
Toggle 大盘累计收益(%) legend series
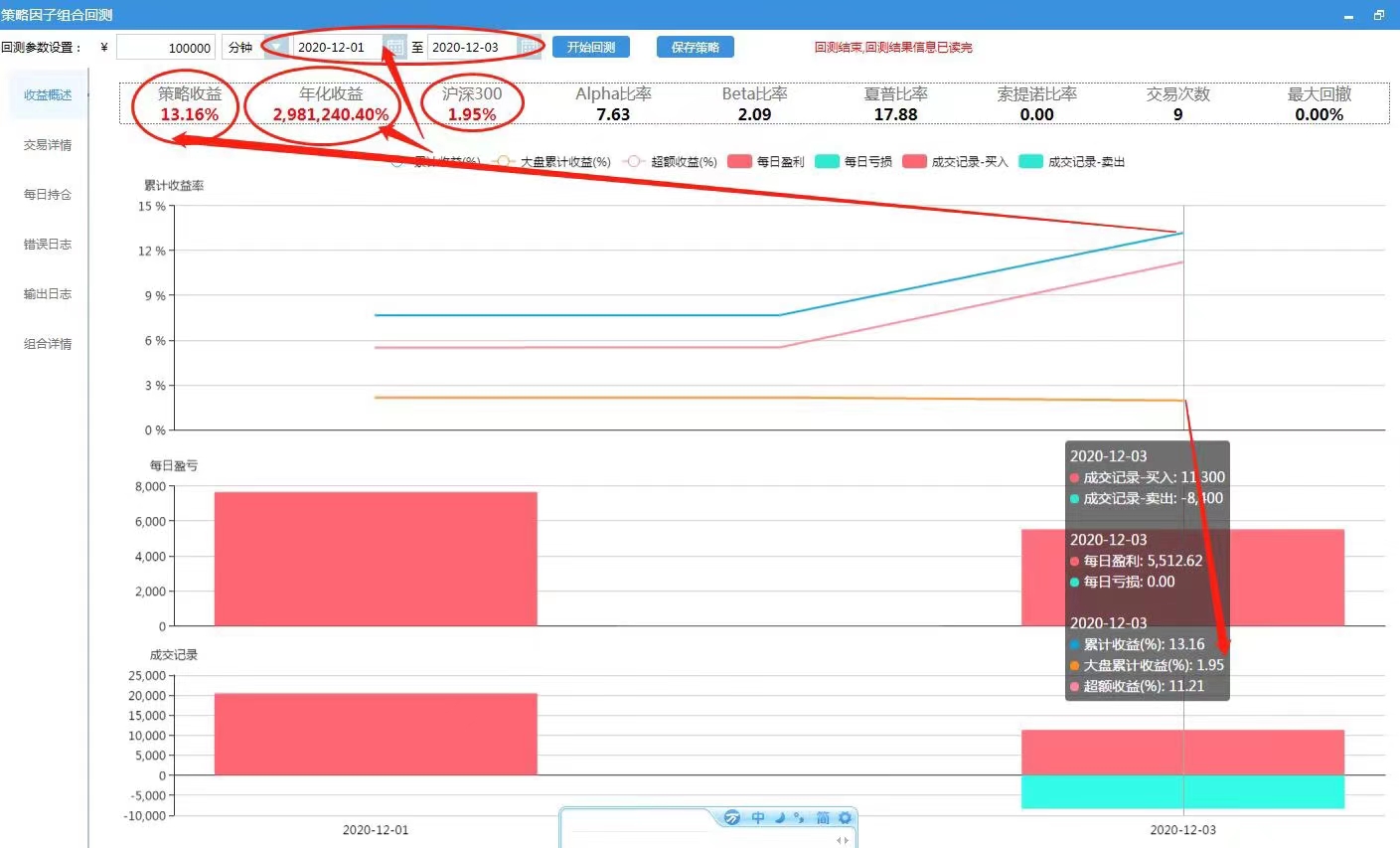click(x=553, y=161)
